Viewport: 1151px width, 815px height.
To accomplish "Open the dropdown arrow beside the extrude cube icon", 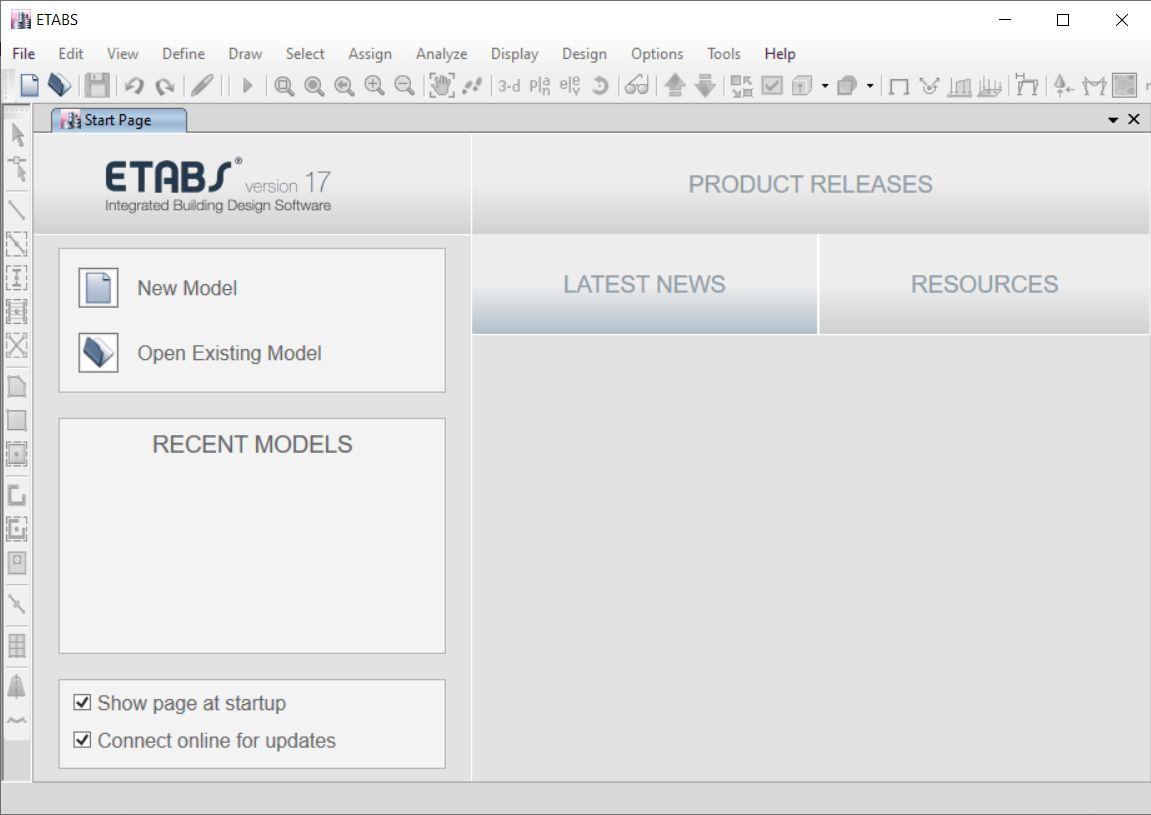I will click(825, 86).
